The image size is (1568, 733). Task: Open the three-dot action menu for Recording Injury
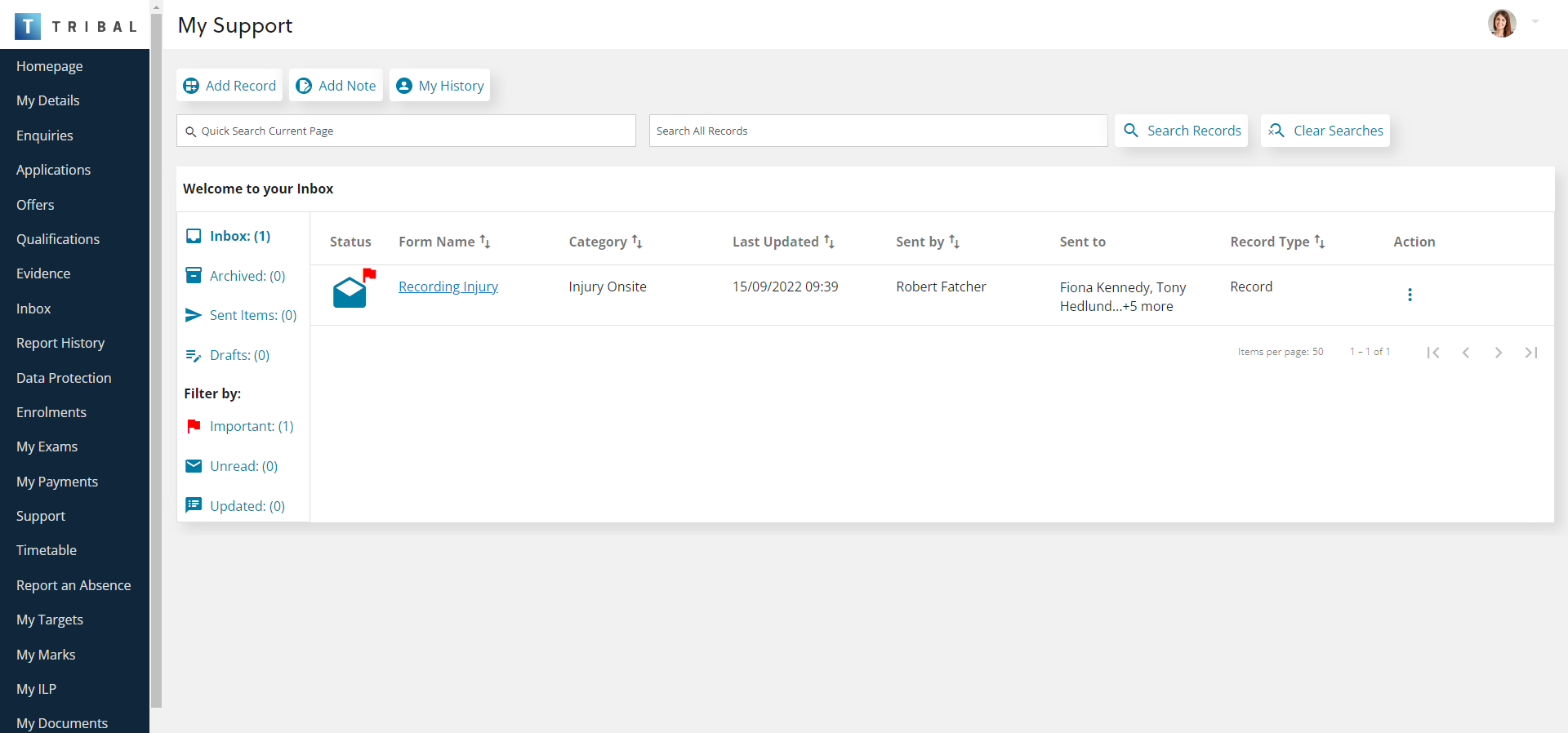(x=1410, y=295)
